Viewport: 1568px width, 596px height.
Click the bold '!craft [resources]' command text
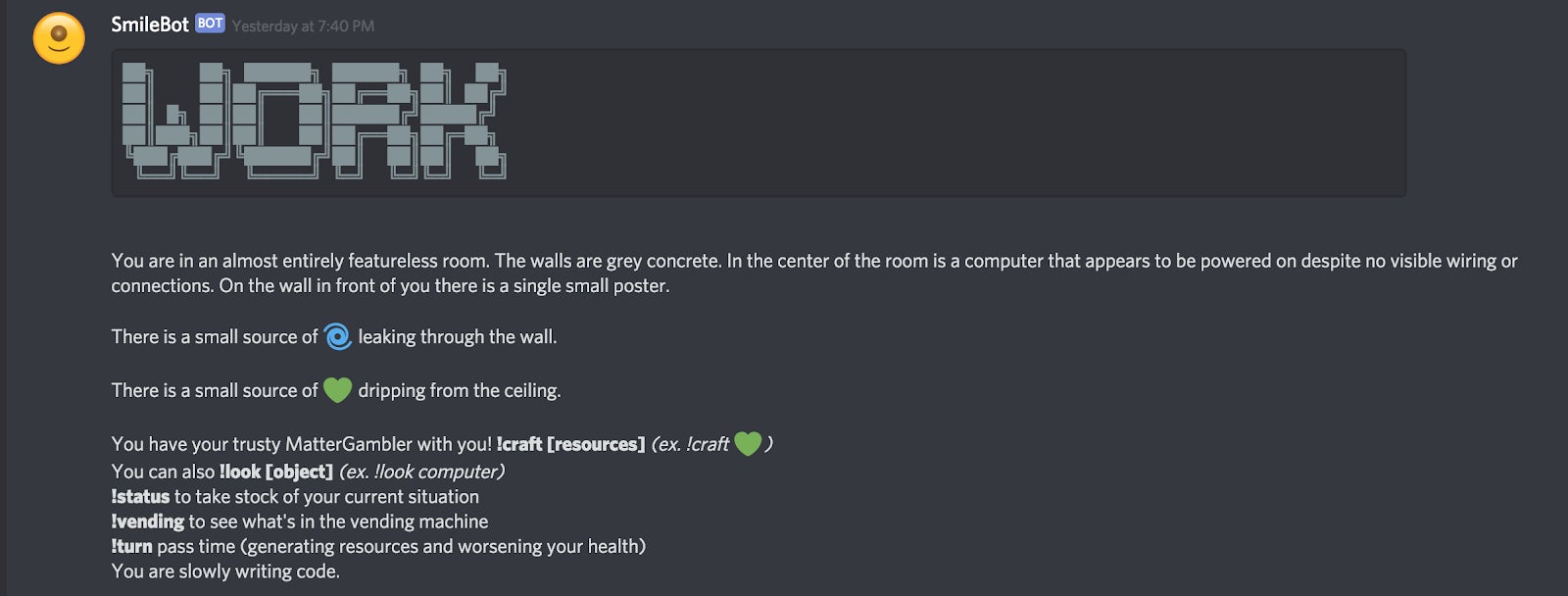pos(570,444)
